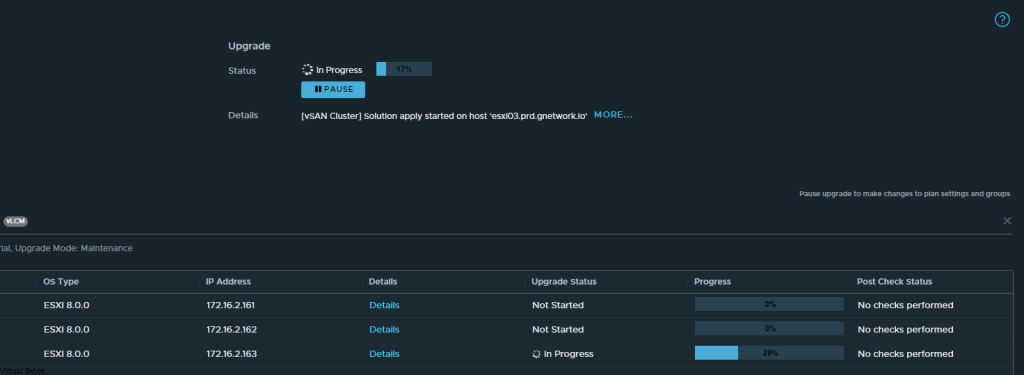1024x375 pixels.
Task: Sort by OS Type column header
Action: (61, 282)
